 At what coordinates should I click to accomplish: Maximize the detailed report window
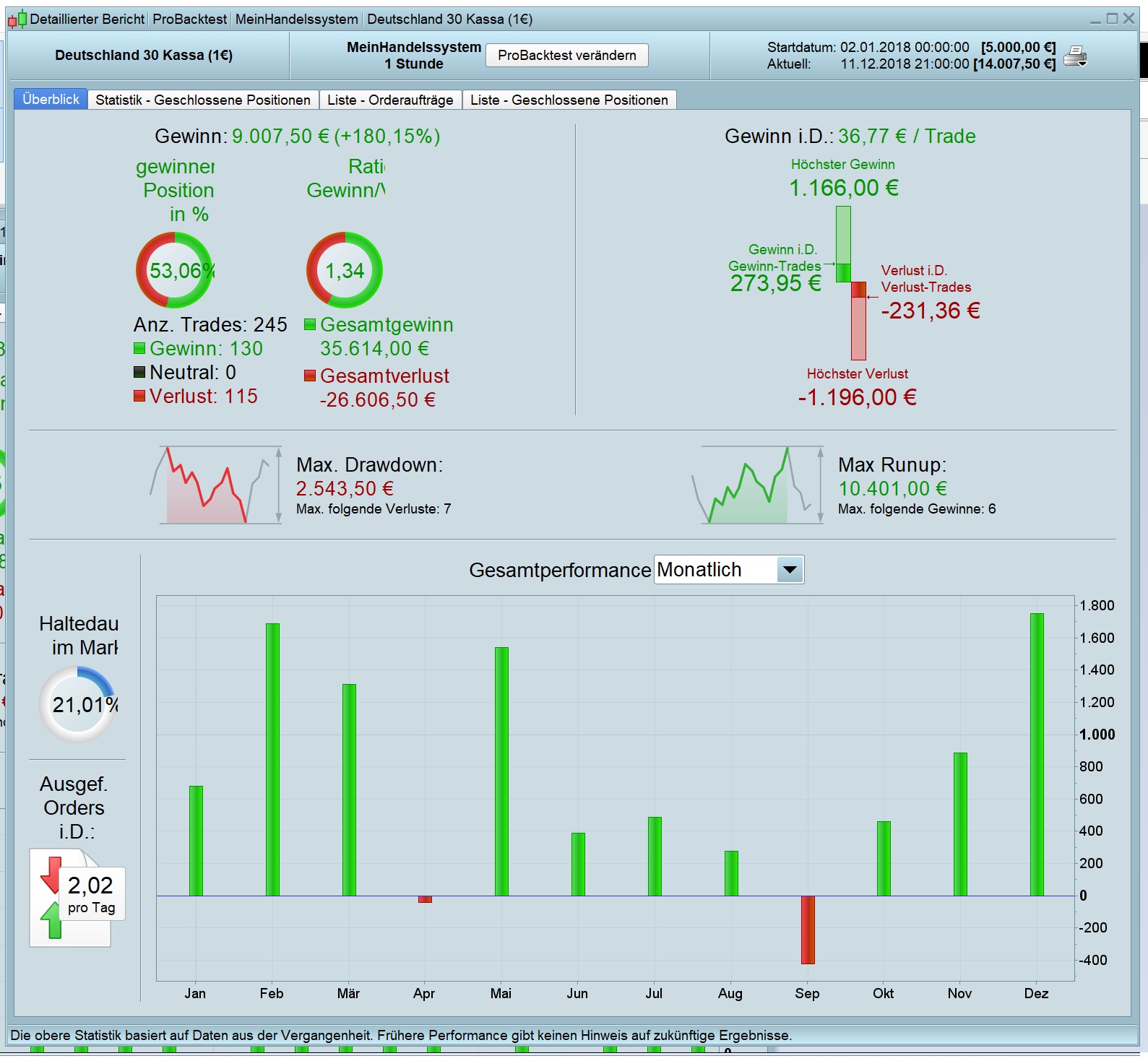(1113, 19)
